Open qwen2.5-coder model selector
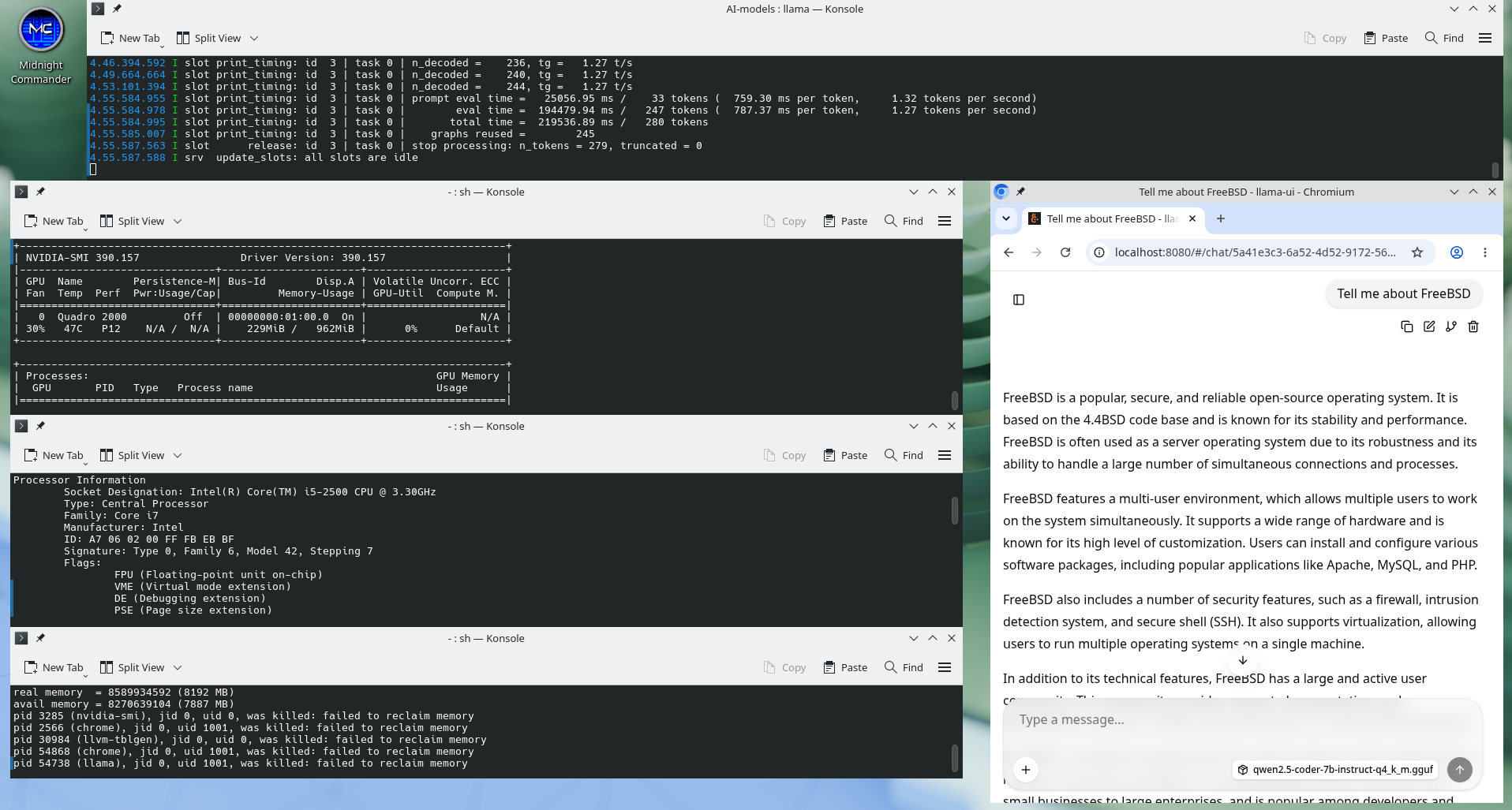 [1335, 770]
